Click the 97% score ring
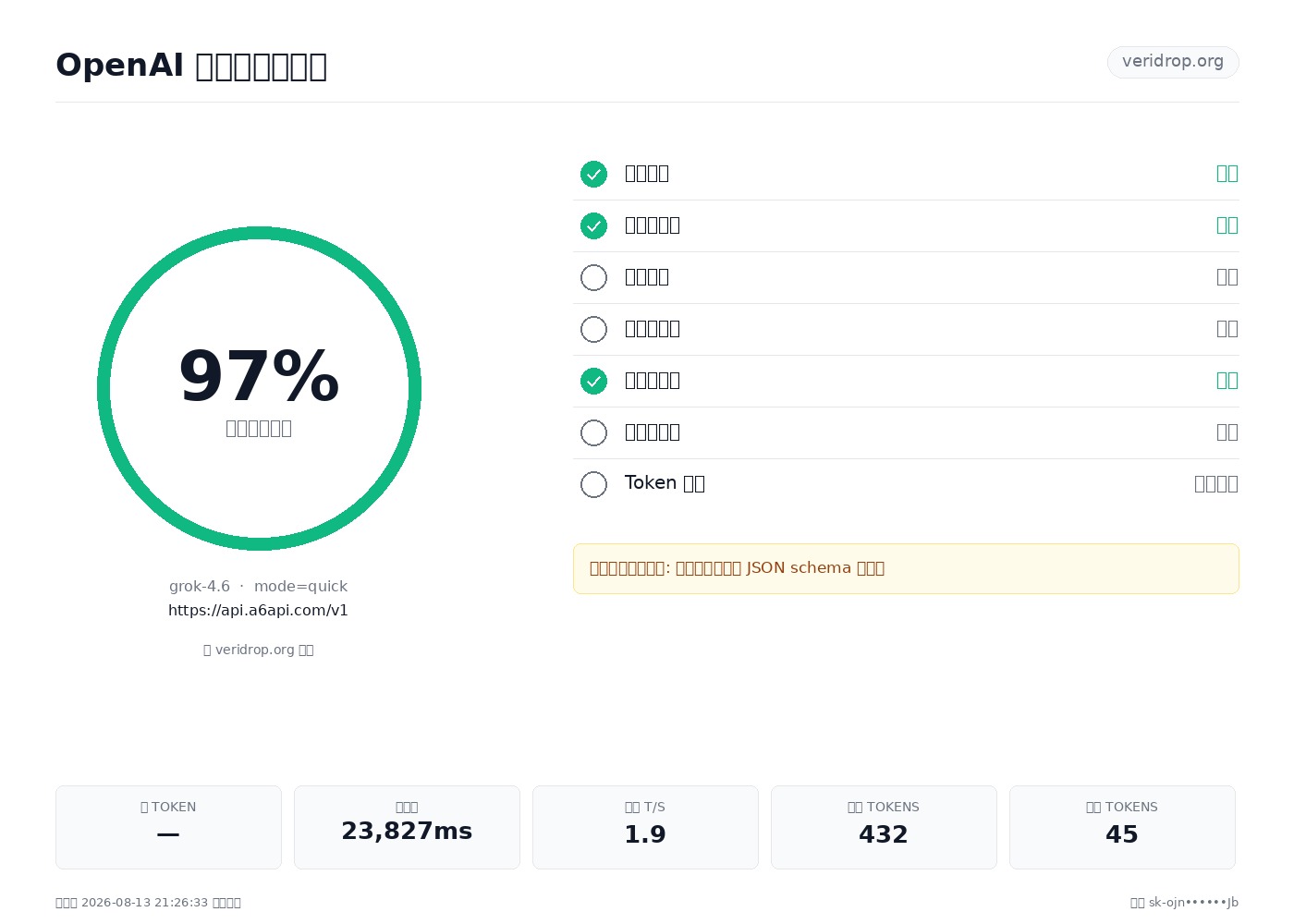This screenshot has height=924, width=1294. 259,388
